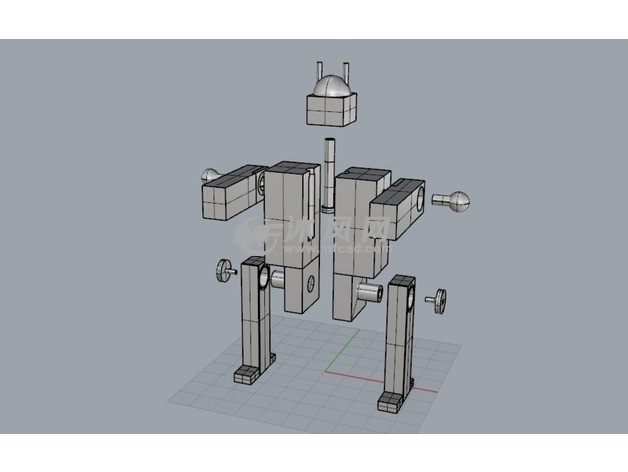The width and height of the screenshot is (628, 472).
Task: Select the robot head cube
Action: pos(329,109)
